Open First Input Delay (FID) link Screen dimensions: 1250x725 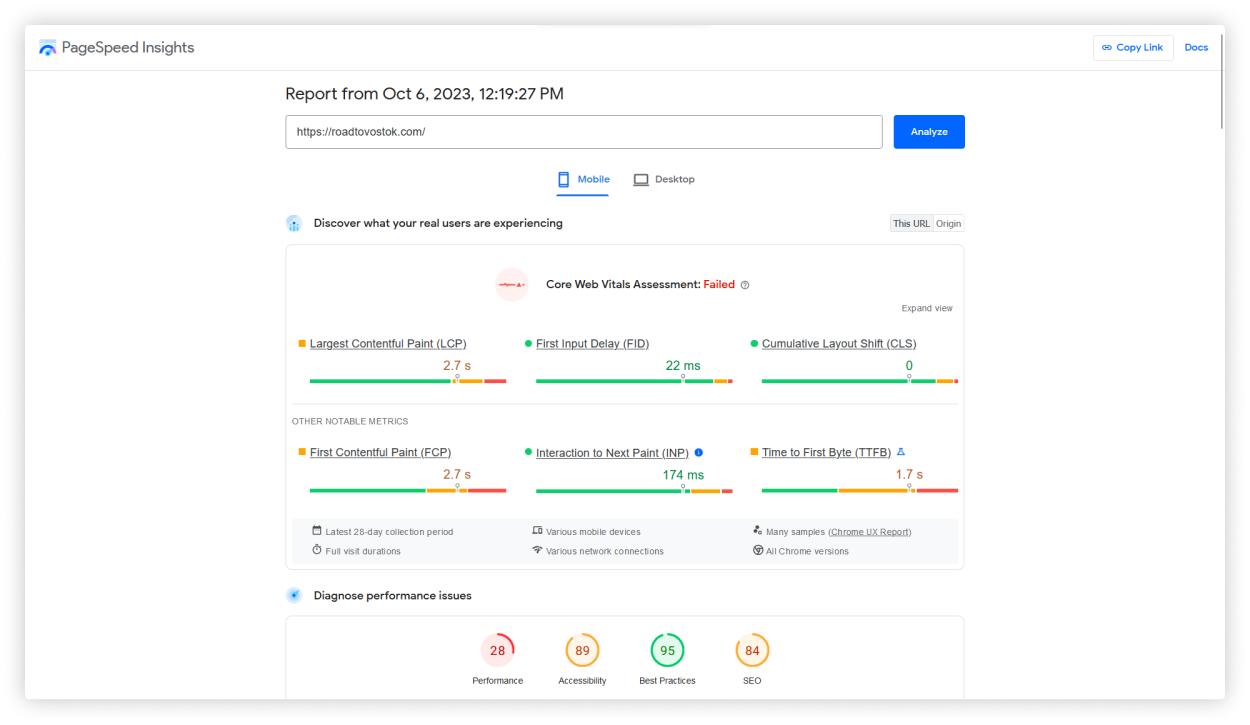tap(592, 344)
